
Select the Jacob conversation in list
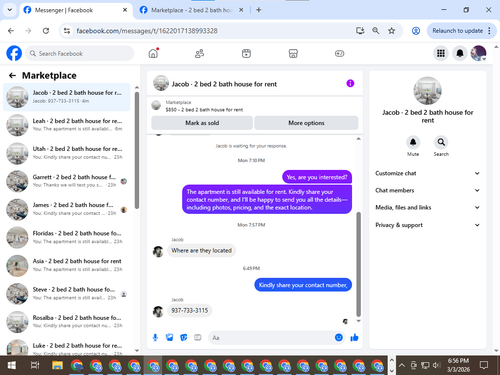pyautogui.click(x=67, y=97)
